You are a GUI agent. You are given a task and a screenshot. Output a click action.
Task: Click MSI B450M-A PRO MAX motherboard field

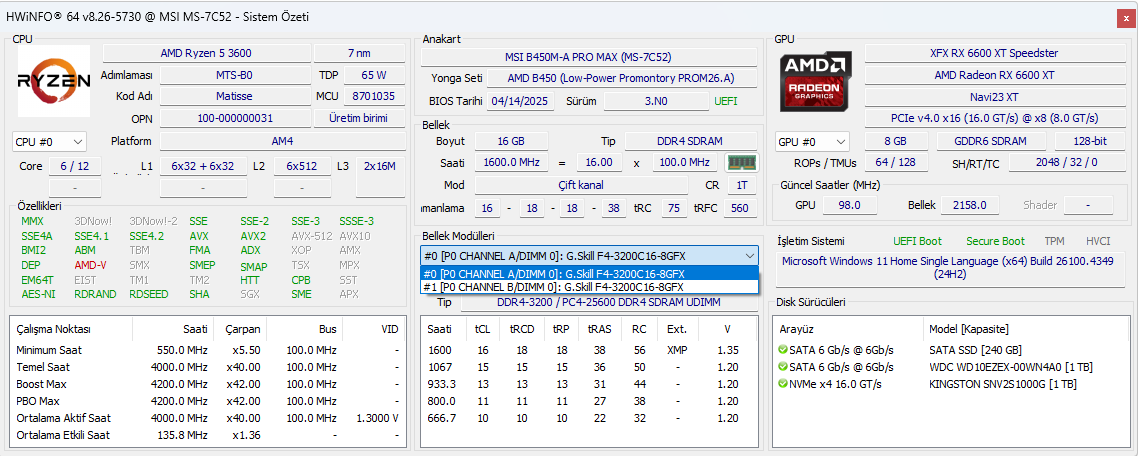(588, 57)
